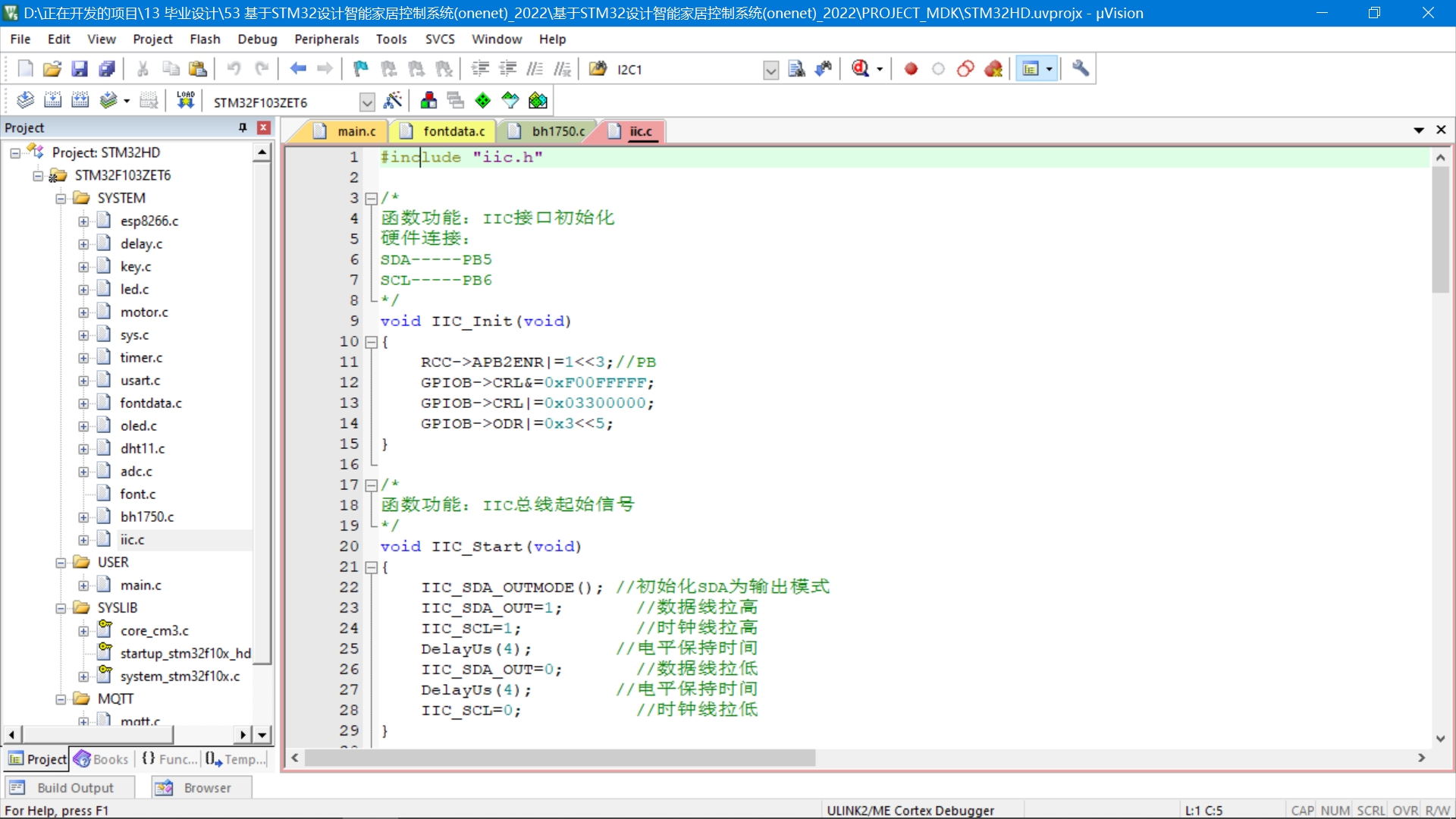
Task: Toggle fold of comment at line 17
Action: (371, 485)
